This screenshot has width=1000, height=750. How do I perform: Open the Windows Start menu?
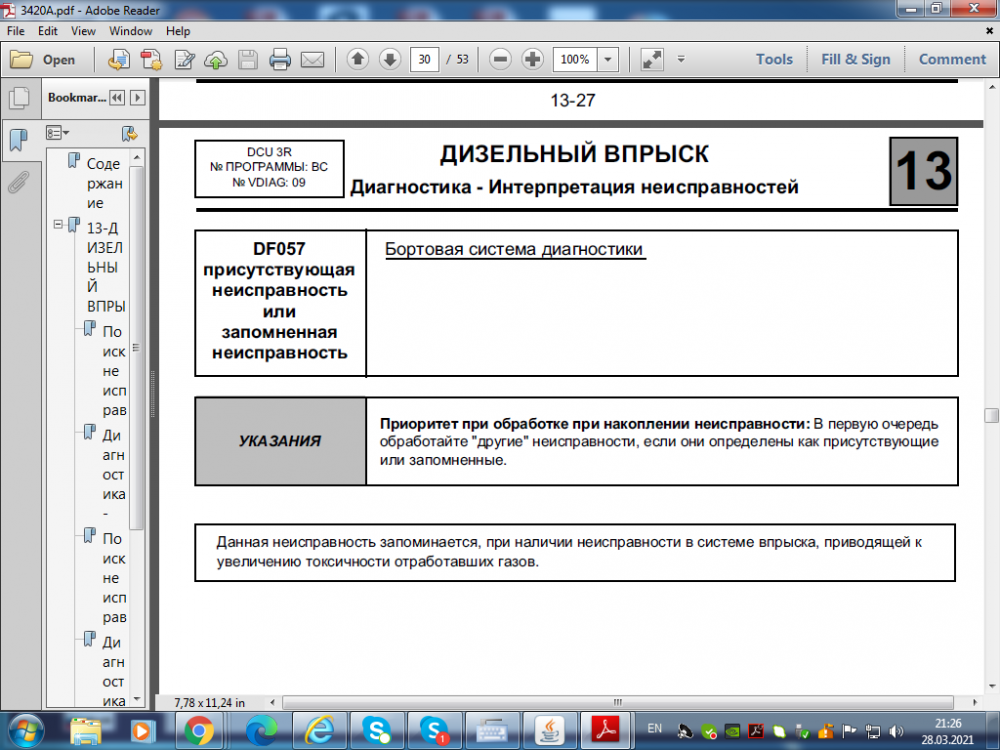[26, 731]
